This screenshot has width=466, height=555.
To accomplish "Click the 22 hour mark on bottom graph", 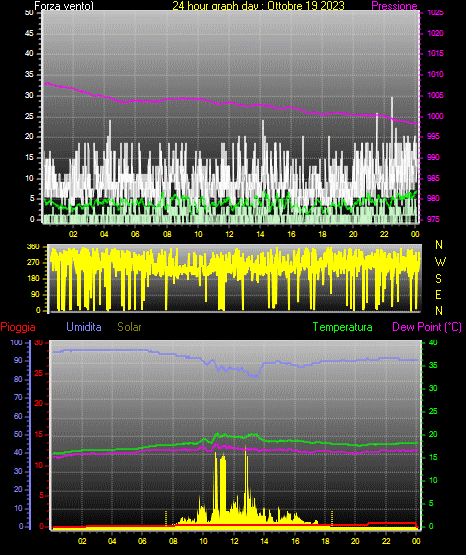I will [x=386, y=541].
